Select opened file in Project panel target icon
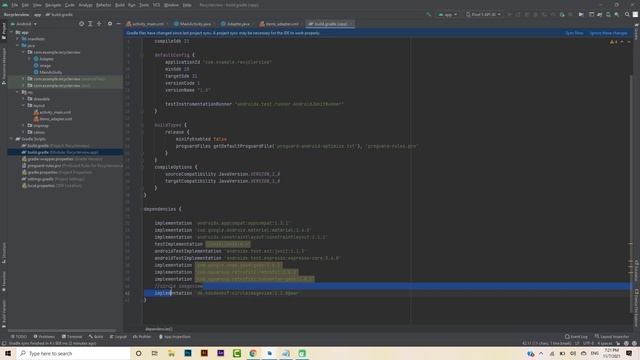Image resolution: width=640 pixels, height=360 pixels. click(x=82, y=24)
